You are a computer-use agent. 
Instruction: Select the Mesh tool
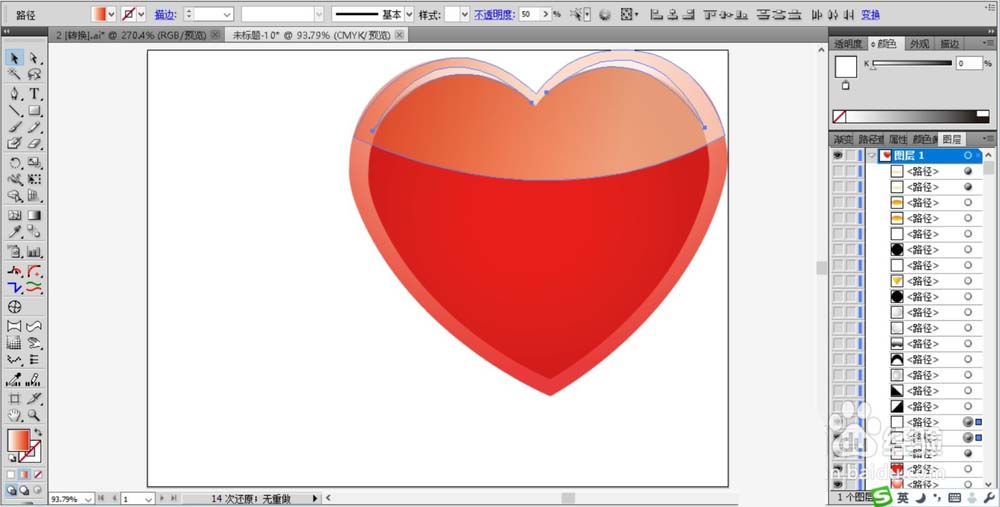point(14,216)
